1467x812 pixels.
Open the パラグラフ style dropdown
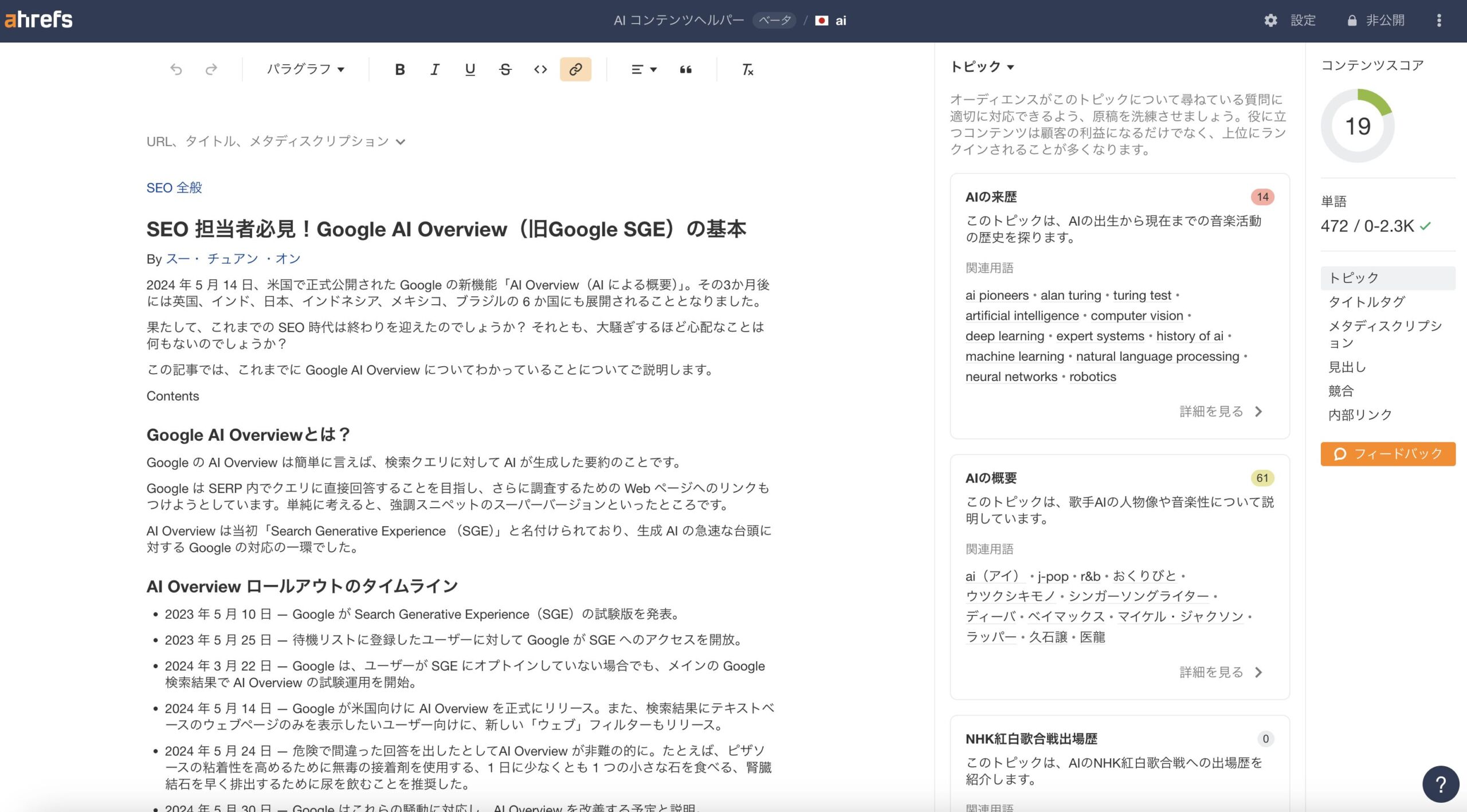305,69
